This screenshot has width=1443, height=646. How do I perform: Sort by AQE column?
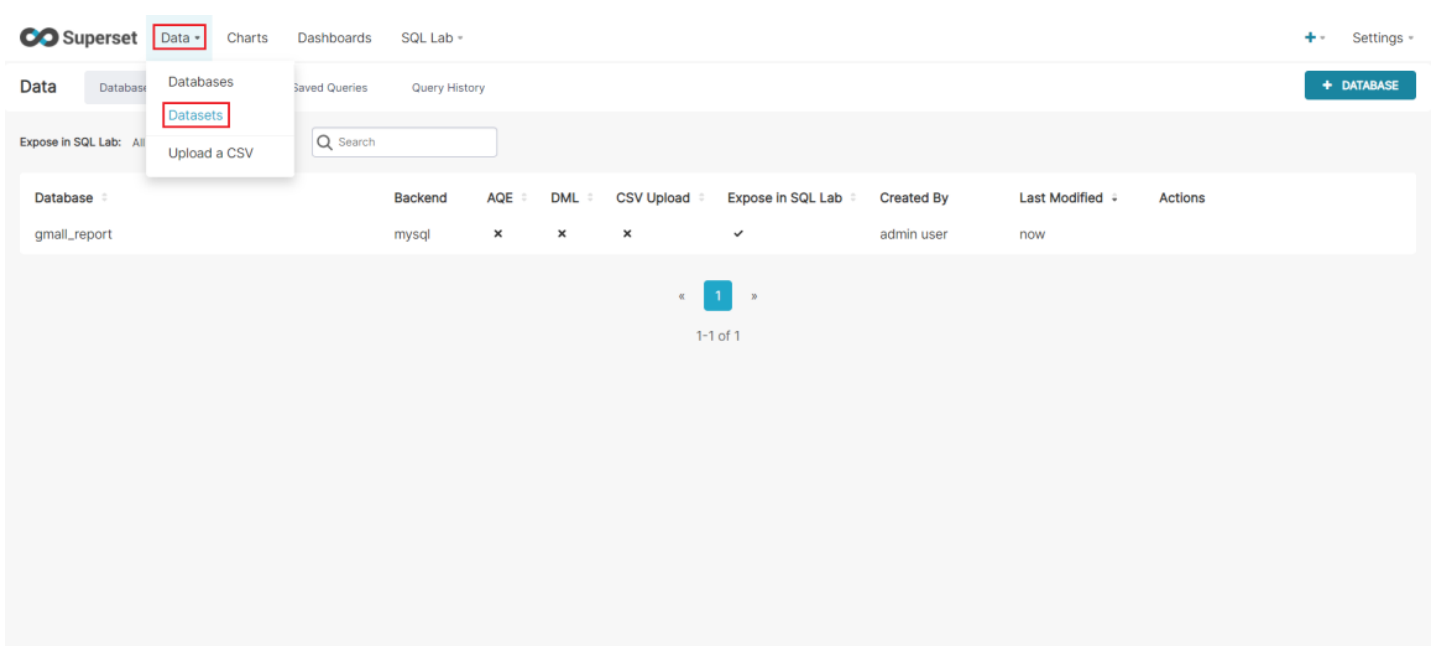coord(507,198)
